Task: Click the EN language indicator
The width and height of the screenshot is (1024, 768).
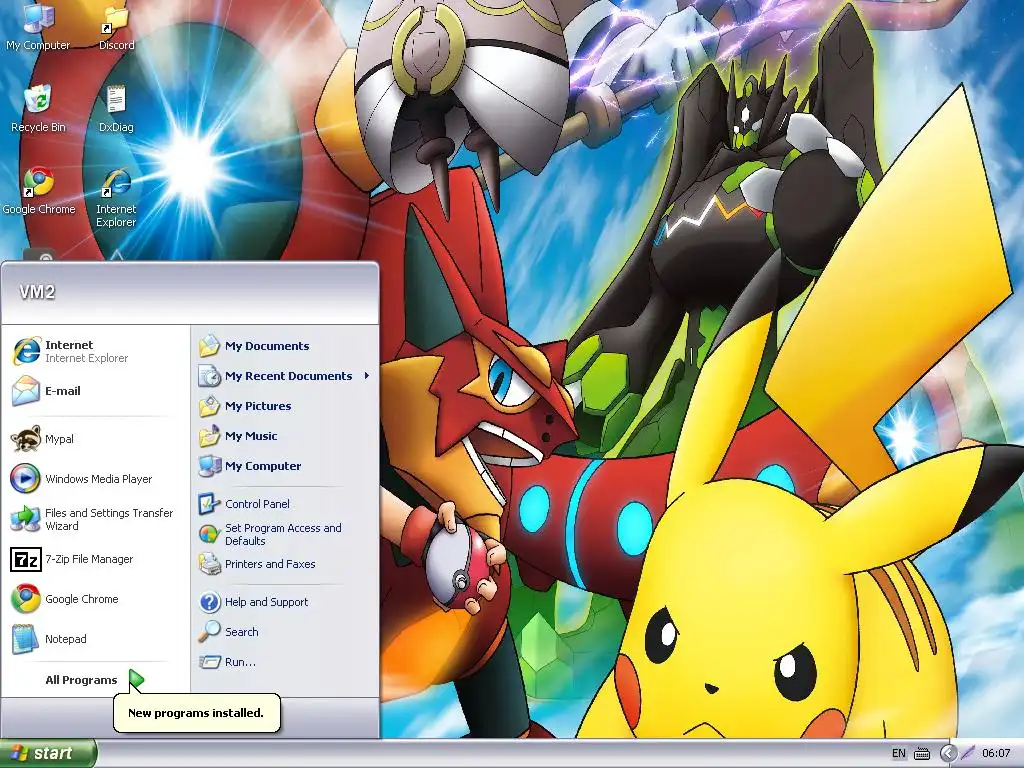Action: [x=899, y=753]
